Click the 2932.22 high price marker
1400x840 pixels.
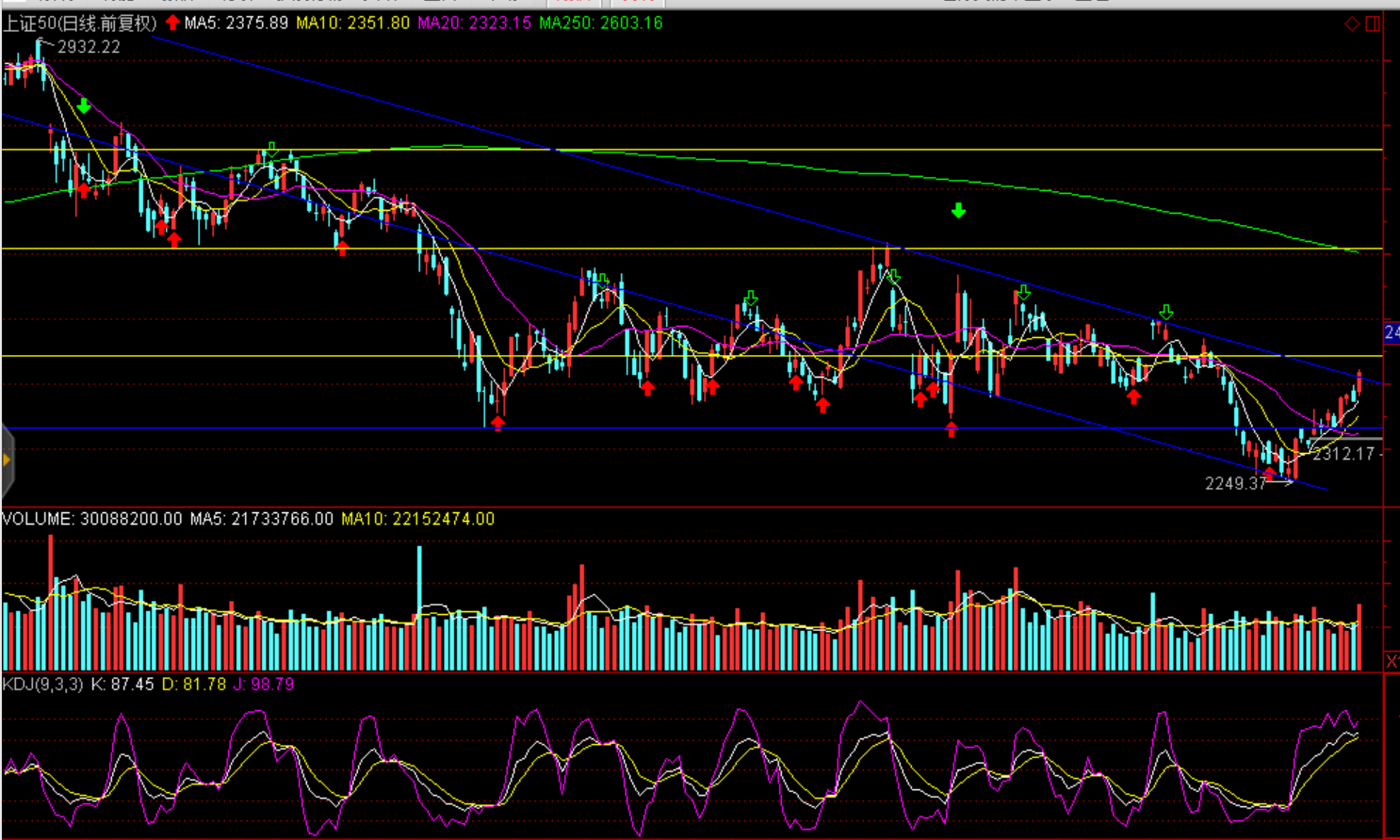point(89,47)
